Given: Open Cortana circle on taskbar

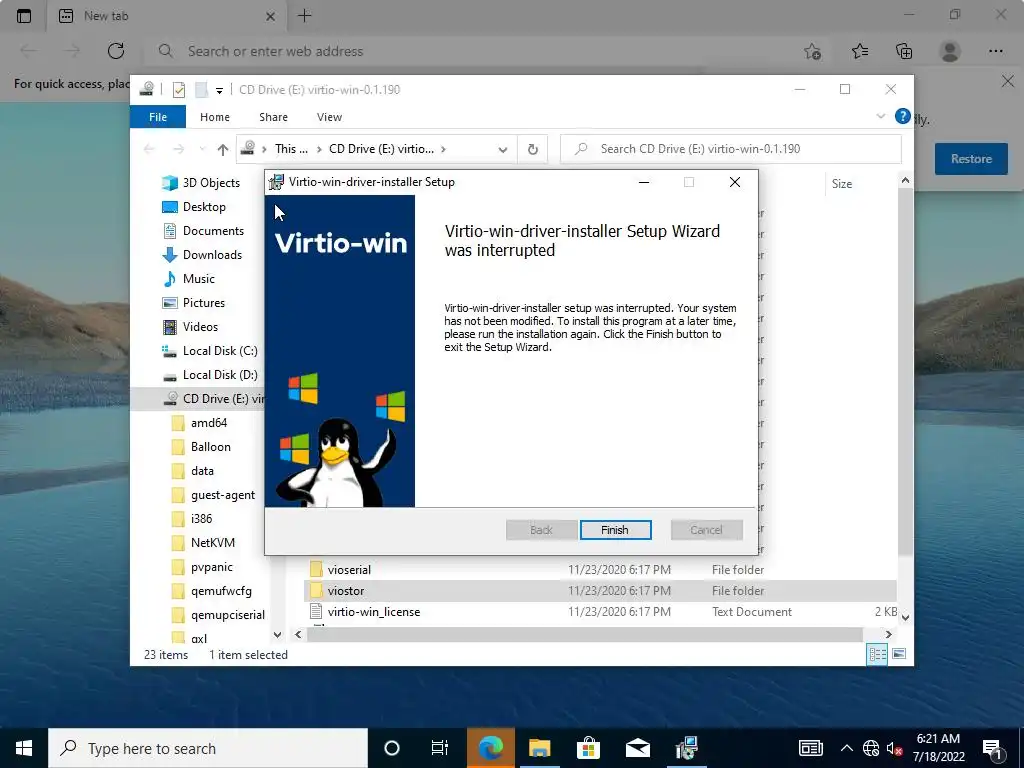Looking at the screenshot, I should coord(392,748).
